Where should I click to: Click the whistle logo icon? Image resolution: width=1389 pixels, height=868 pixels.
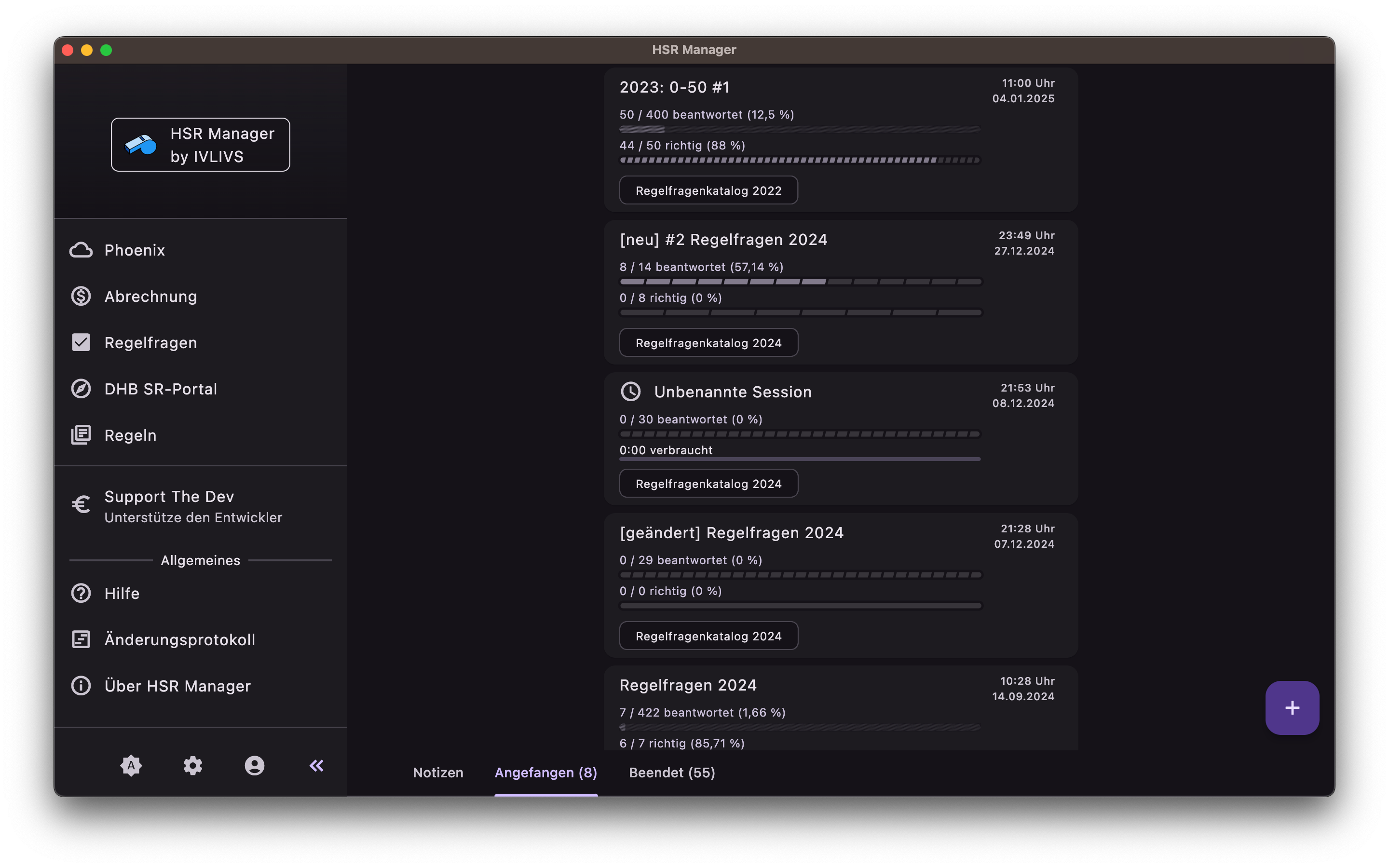tap(141, 145)
